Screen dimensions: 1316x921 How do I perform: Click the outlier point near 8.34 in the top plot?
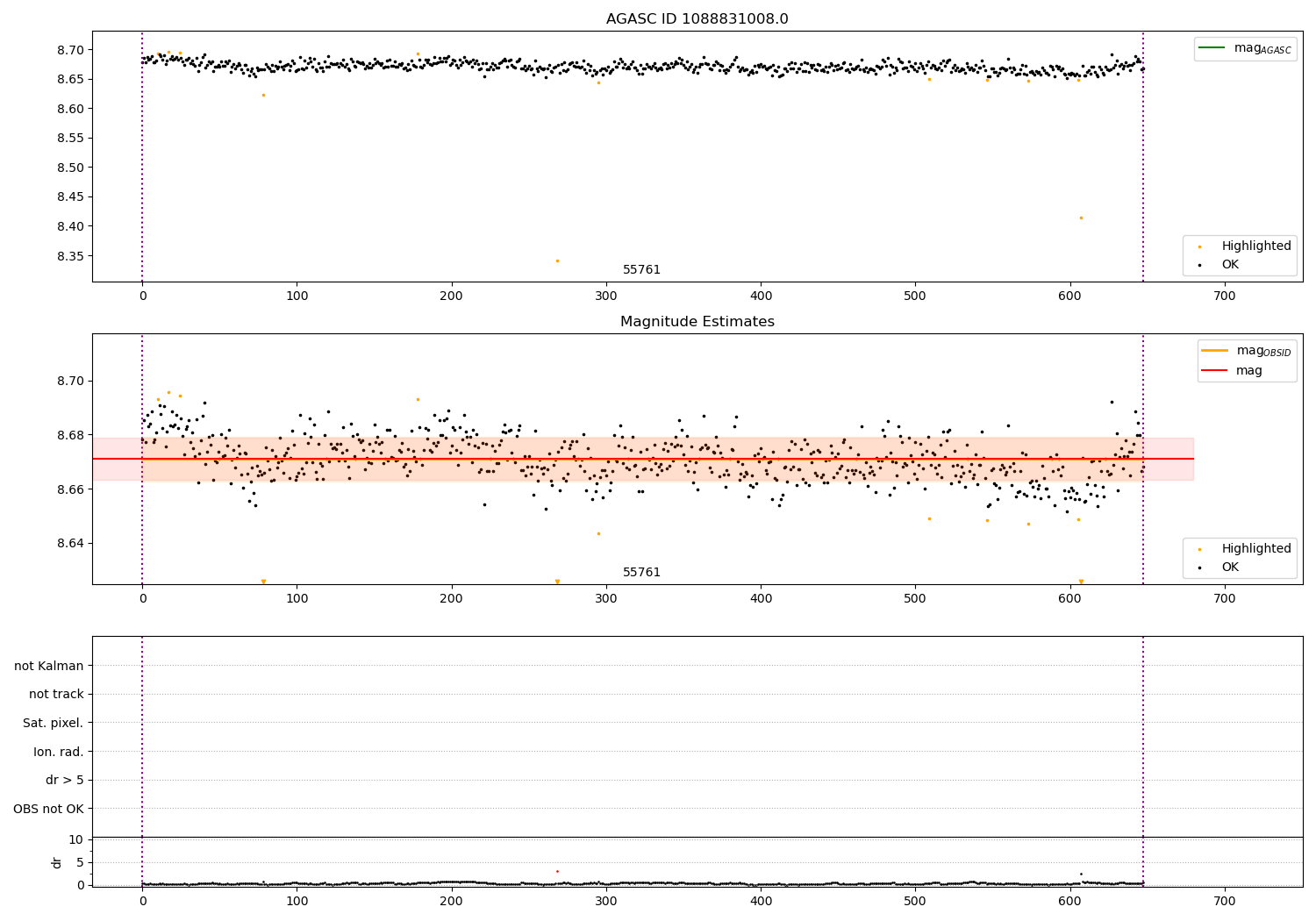coord(557,261)
